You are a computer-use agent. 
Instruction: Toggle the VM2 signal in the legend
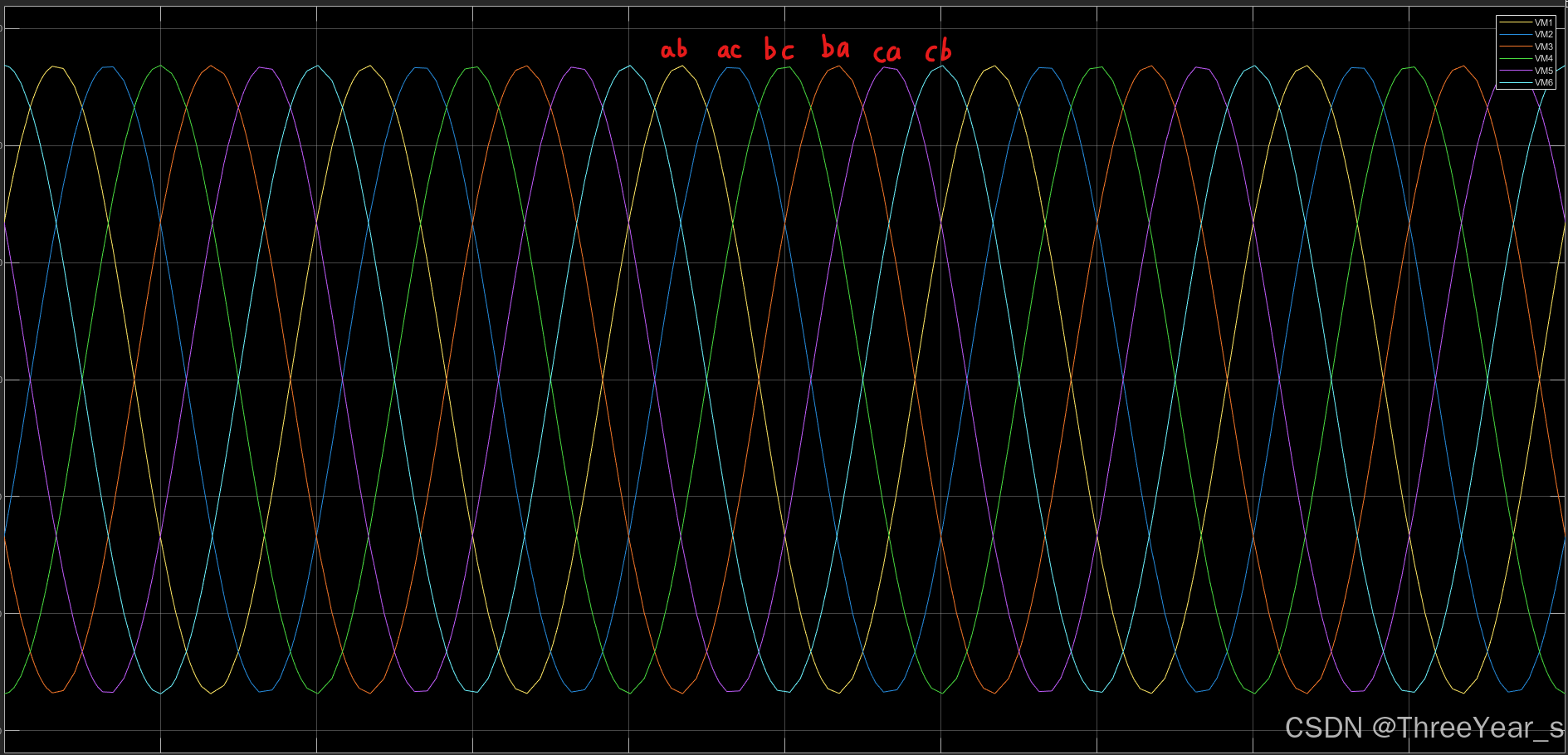[1526, 34]
